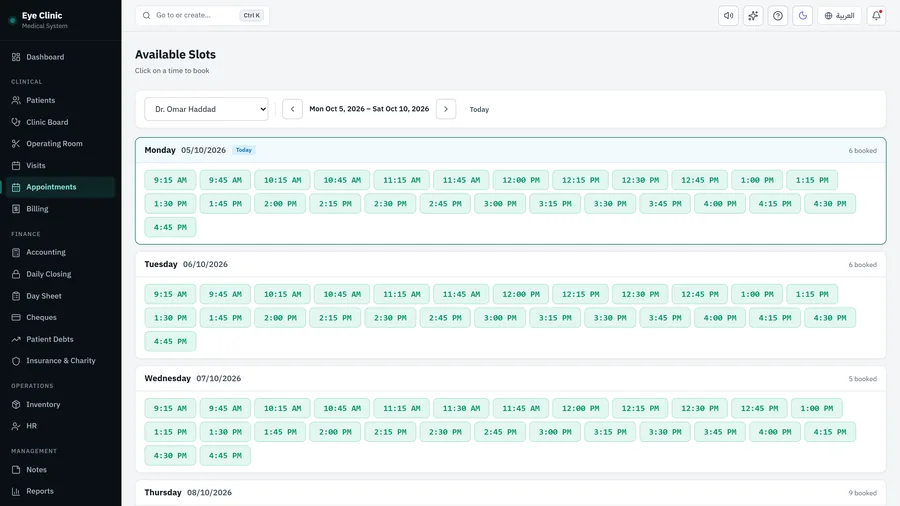
Task: Open Billing from the sidebar
Action: 60,209
